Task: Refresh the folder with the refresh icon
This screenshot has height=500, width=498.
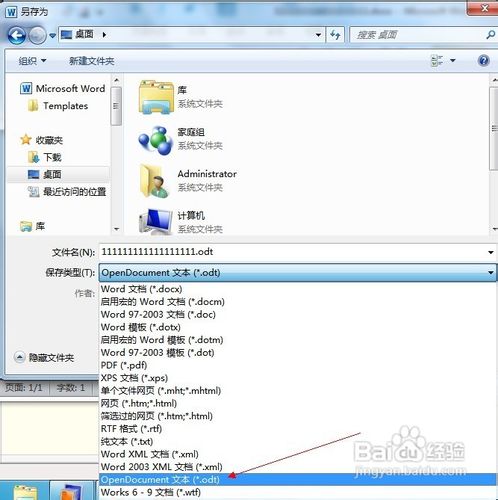Action: tap(335, 35)
